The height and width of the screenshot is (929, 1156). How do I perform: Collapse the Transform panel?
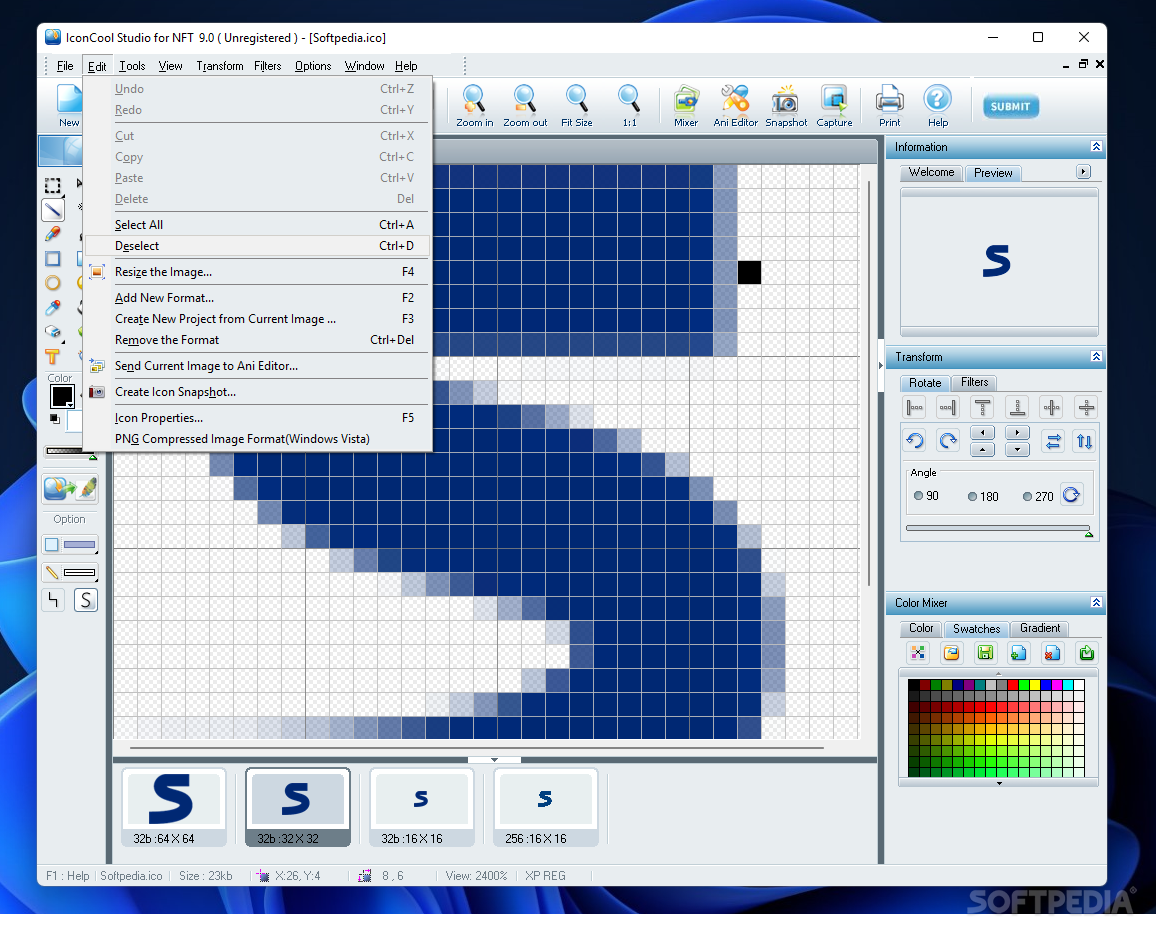(x=1096, y=357)
